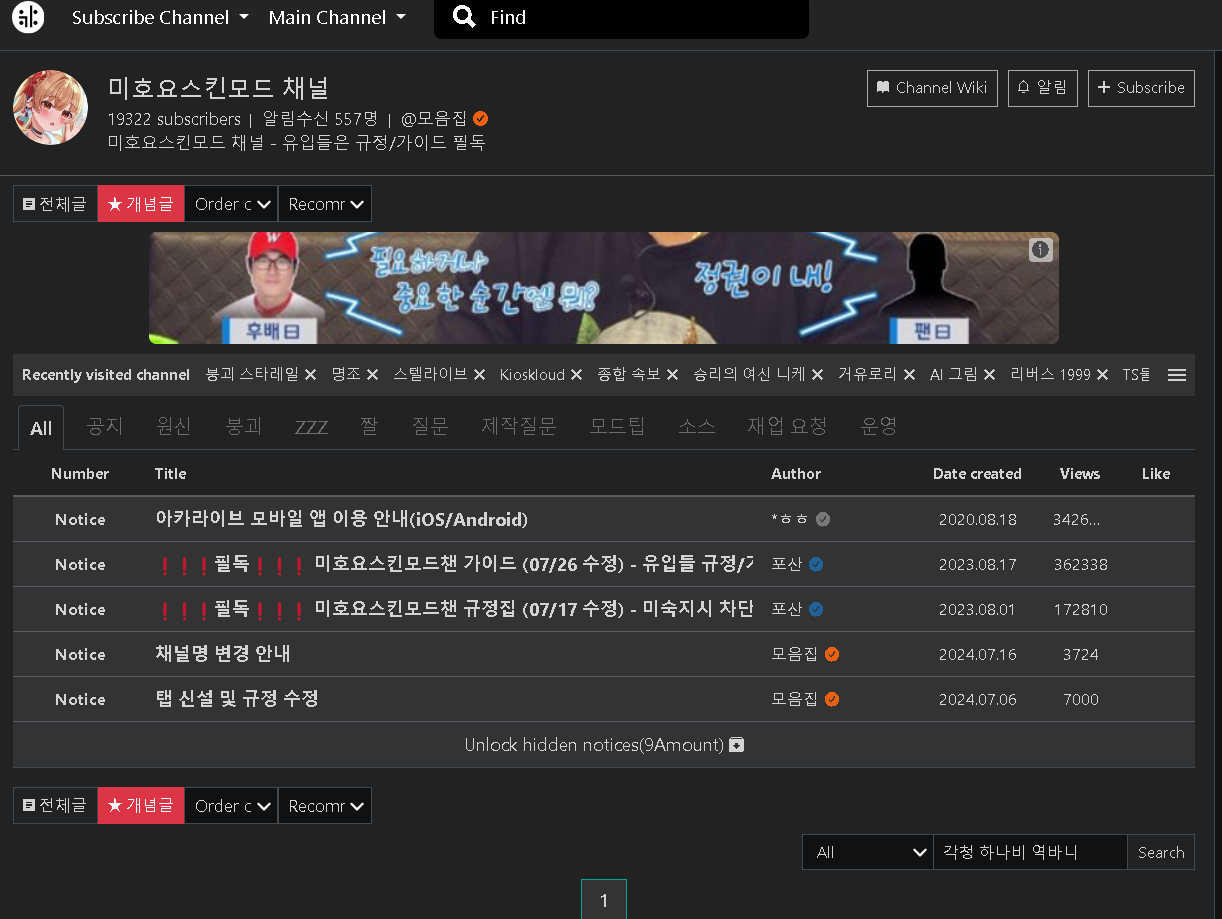Open 아카라이브 모바일 앱 이용 안내 notice
1222x919 pixels.
pos(342,520)
